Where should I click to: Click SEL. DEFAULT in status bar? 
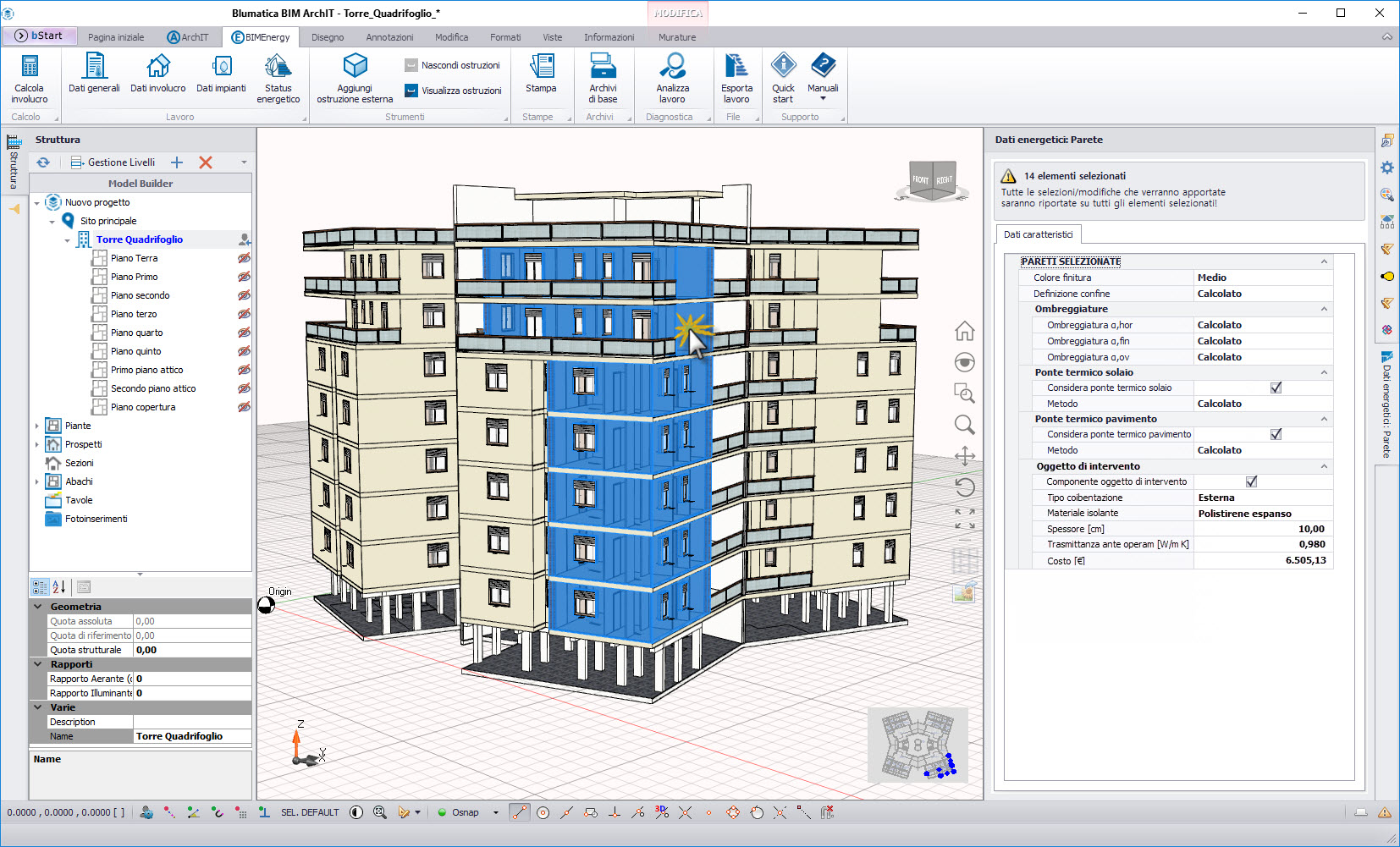(x=310, y=812)
